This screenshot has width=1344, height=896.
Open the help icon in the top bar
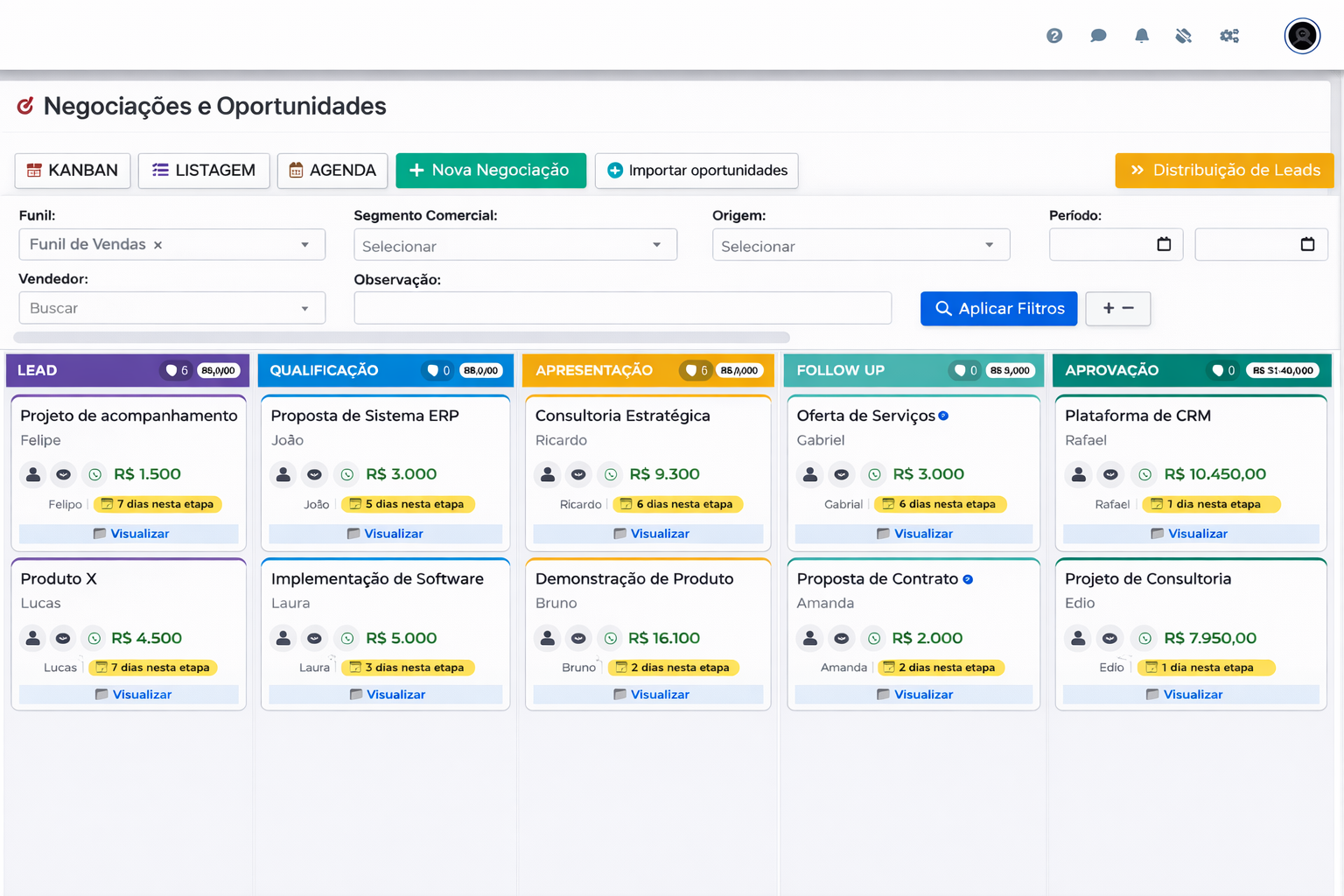[1054, 36]
